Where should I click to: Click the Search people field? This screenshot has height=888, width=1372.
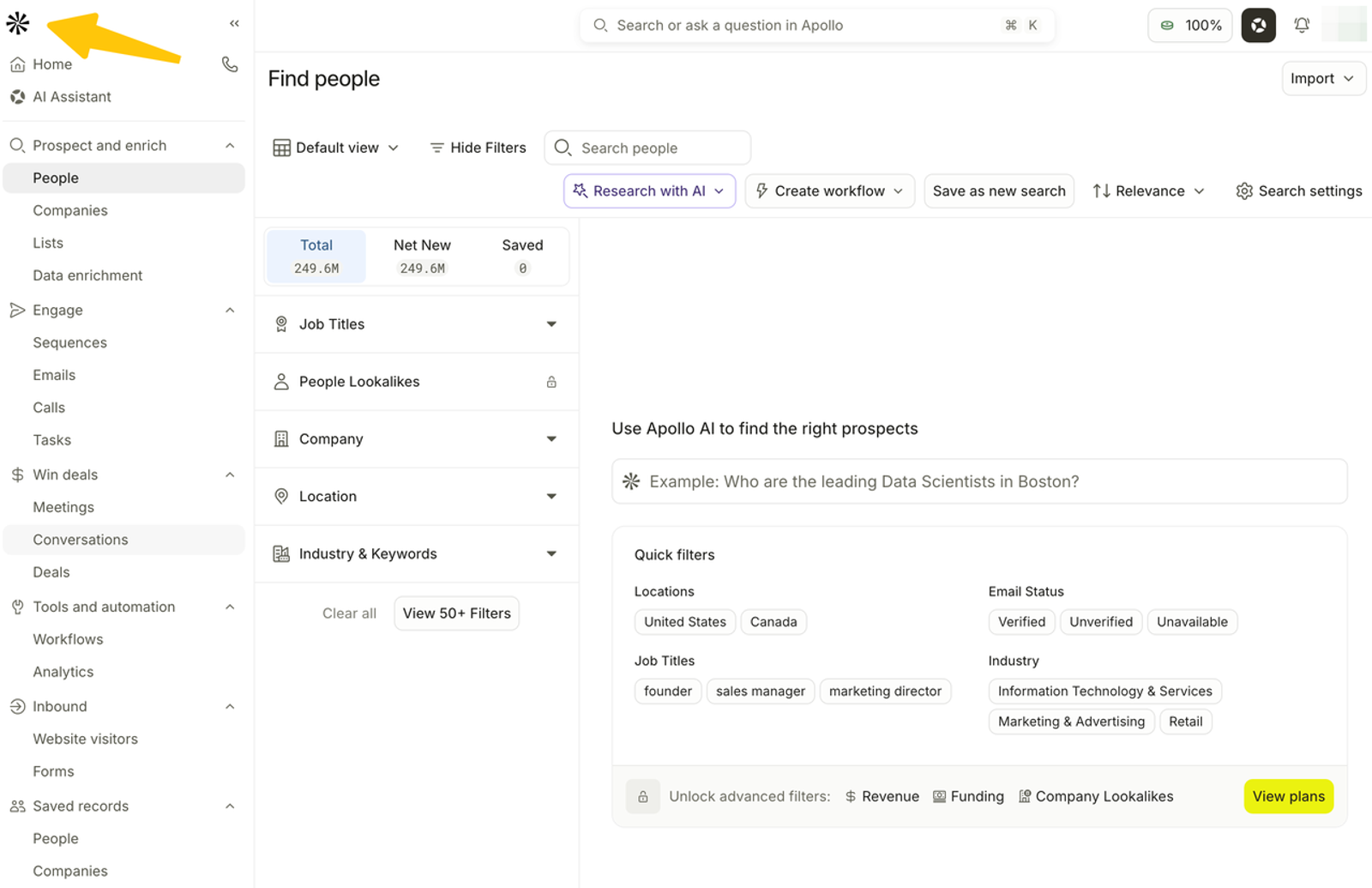click(647, 148)
